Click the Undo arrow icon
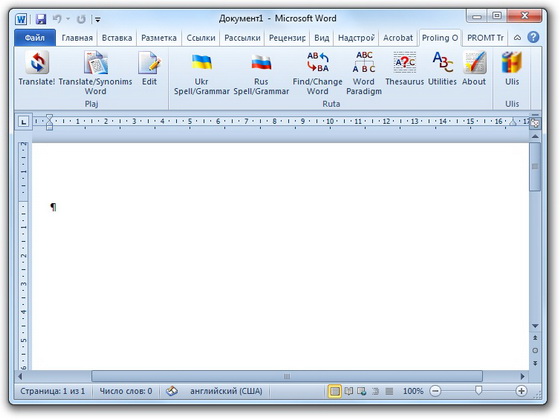 pyautogui.click(x=57, y=19)
